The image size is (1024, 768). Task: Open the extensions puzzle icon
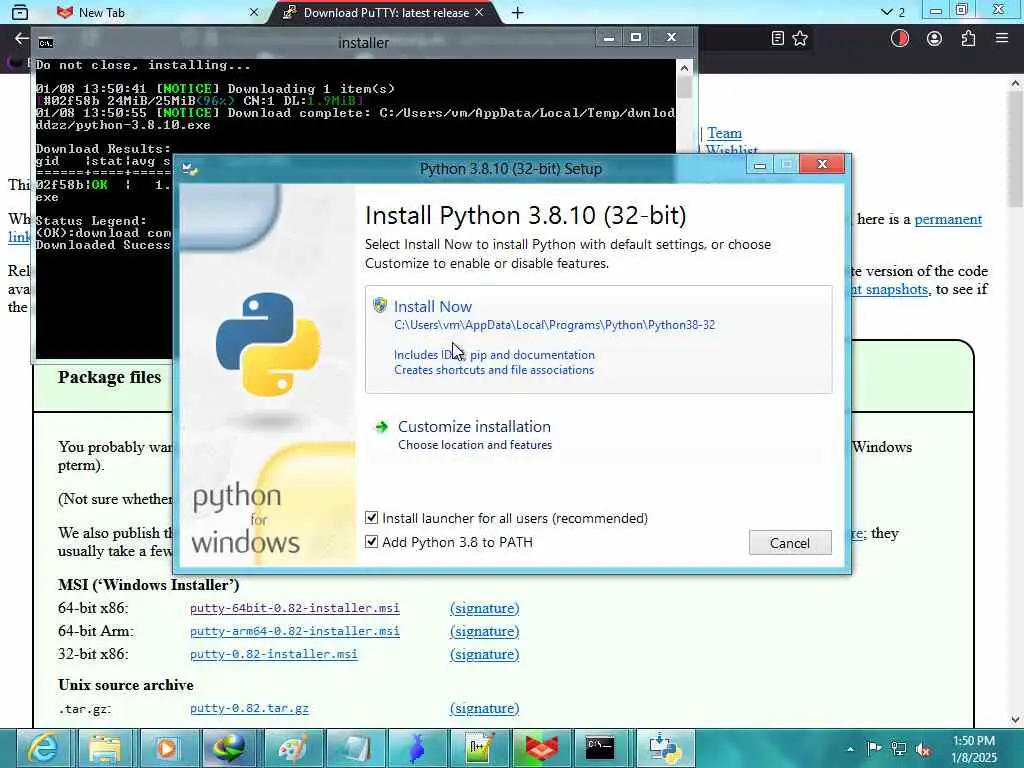(x=968, y=39)
